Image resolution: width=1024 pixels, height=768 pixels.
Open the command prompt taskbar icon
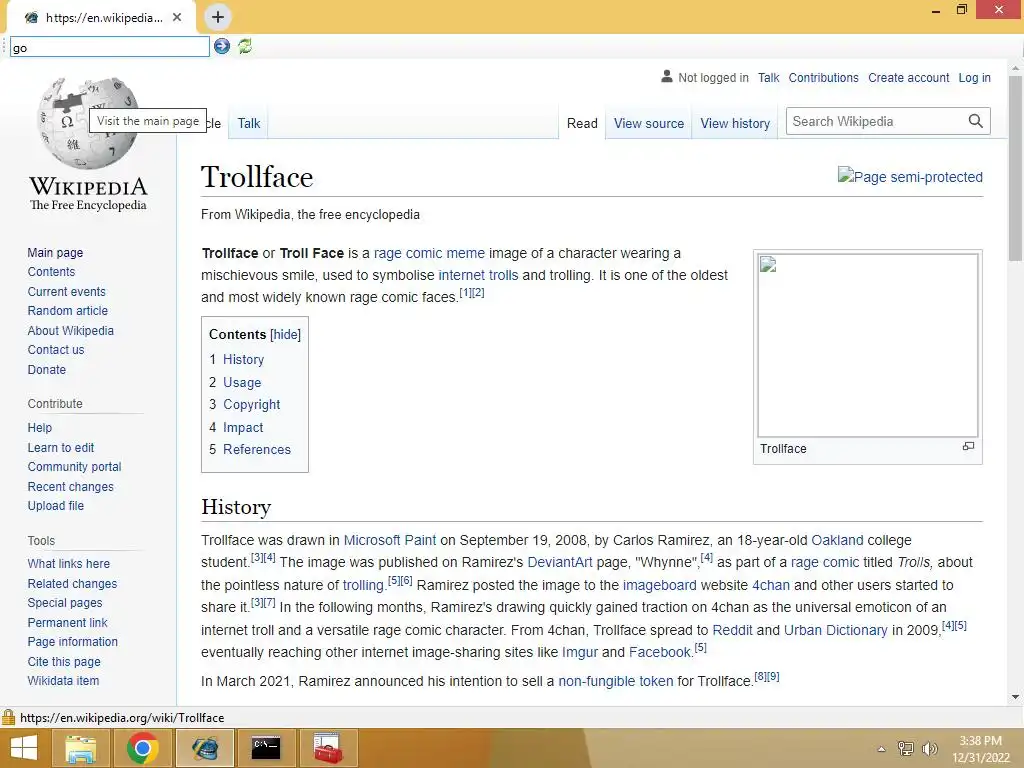pyautogui.click(x=266, y=748)
